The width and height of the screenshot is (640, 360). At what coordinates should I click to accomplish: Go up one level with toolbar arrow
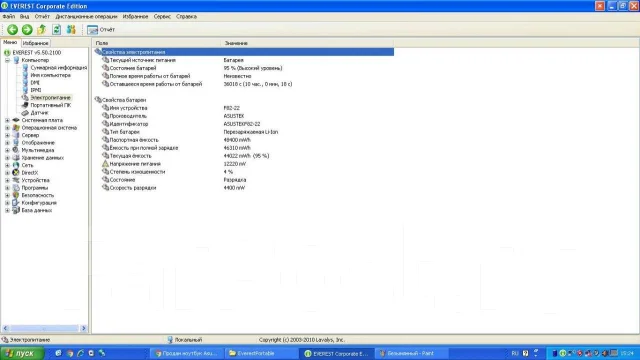point(41,29)
